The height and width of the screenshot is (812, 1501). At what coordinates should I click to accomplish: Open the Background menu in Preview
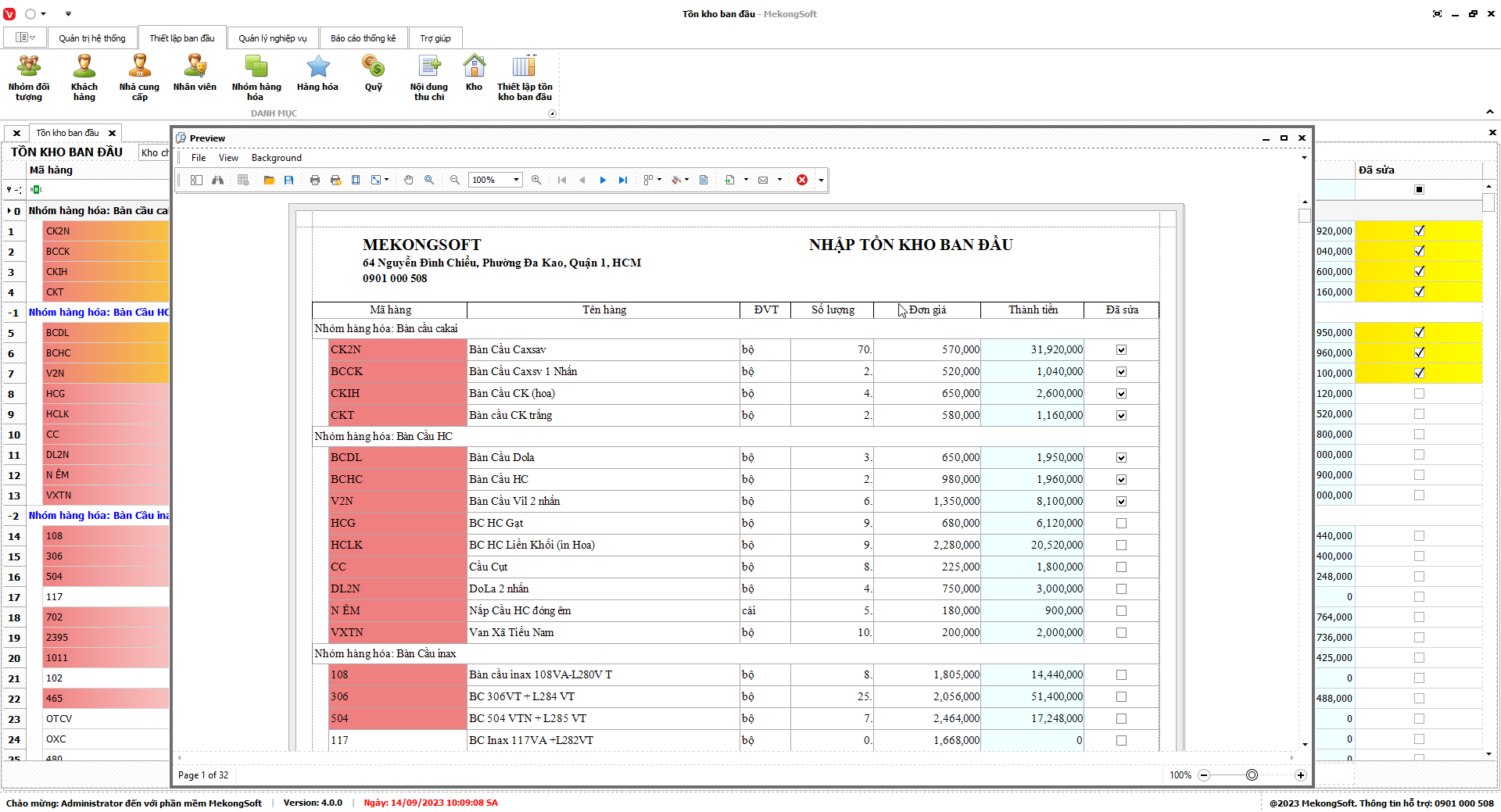click(276, 158)
